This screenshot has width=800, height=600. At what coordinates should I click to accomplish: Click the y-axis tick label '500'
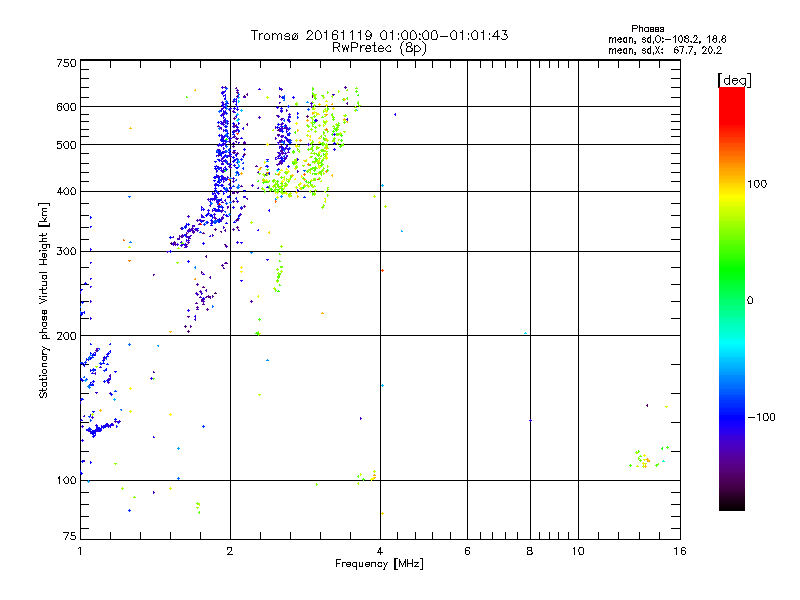[66, 145]
